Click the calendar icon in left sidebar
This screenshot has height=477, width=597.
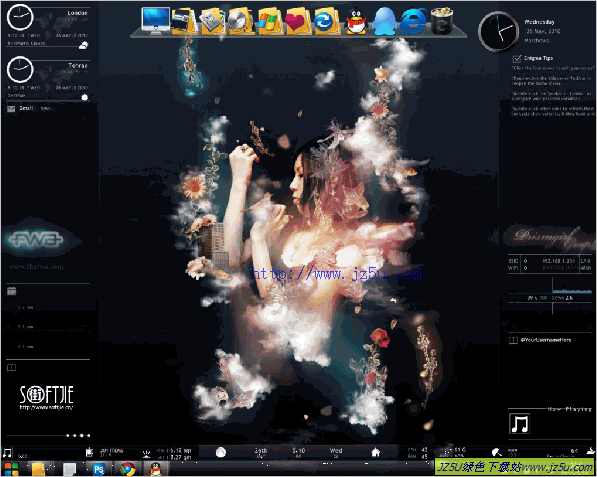tap(11, 291)
